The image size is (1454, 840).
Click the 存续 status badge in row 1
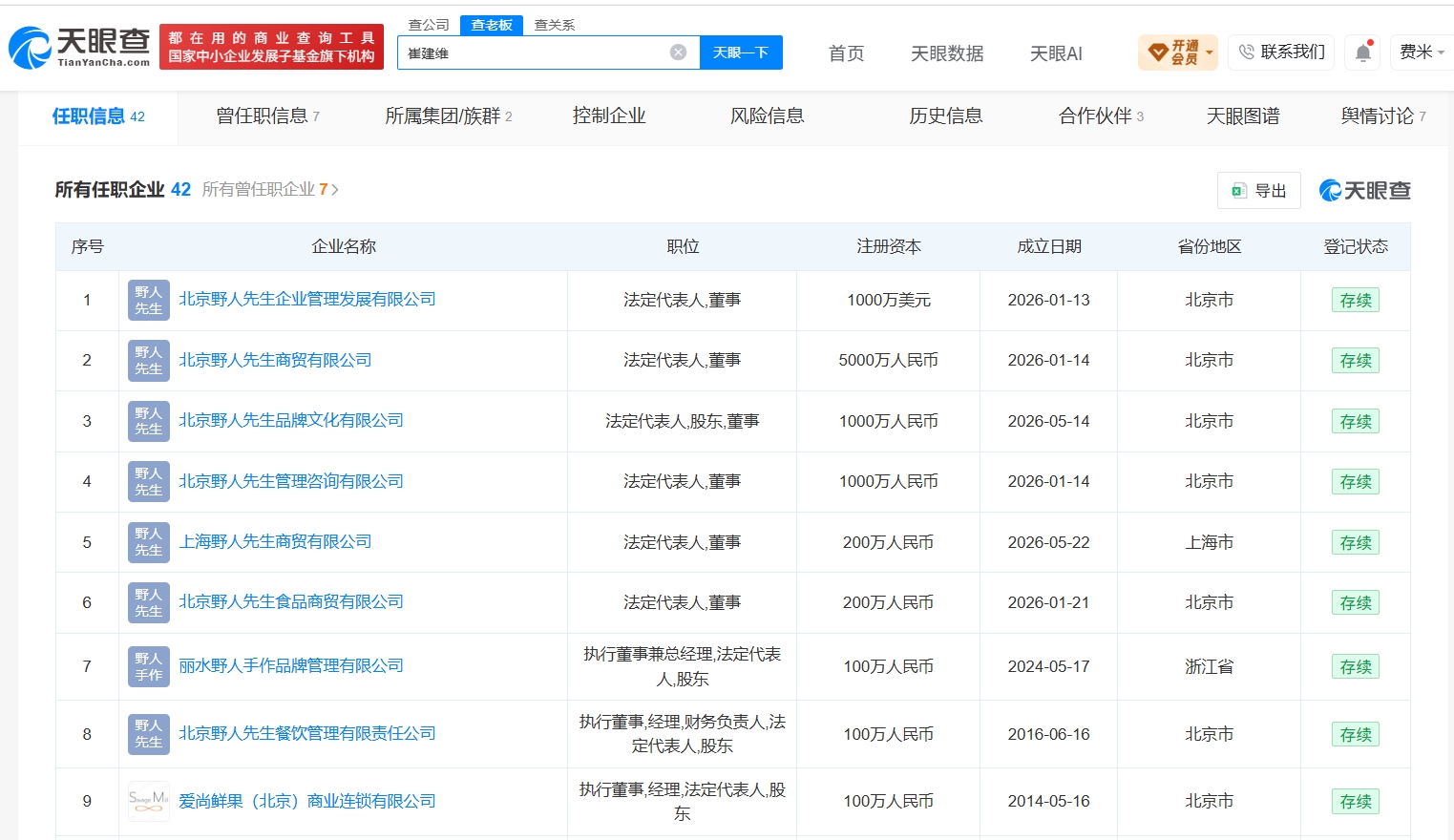tap(1356, 300)
